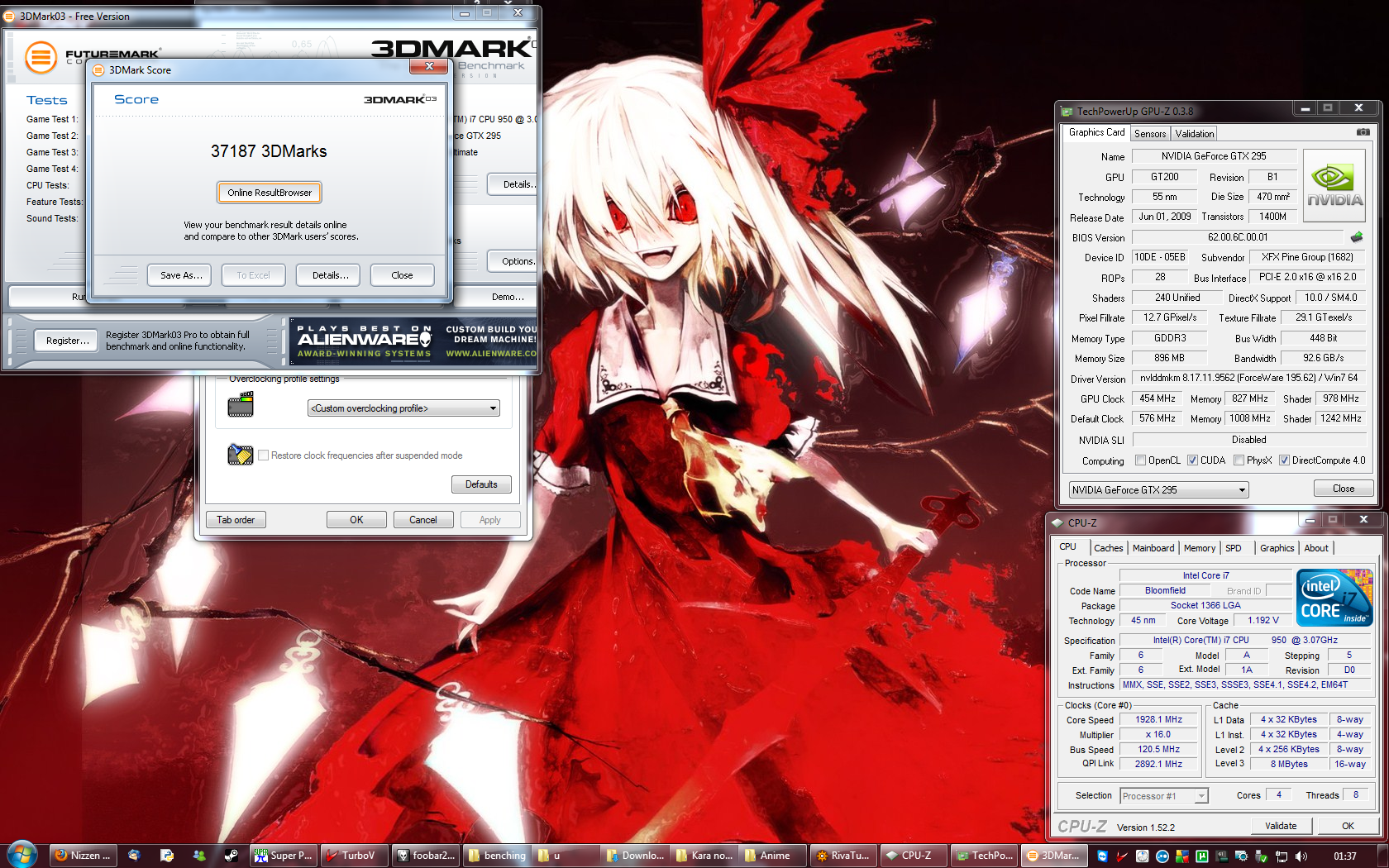Open the Graphics Card tab in GPU-Z
Viewport: 1389px width, 868px height.
point(1096,132)
